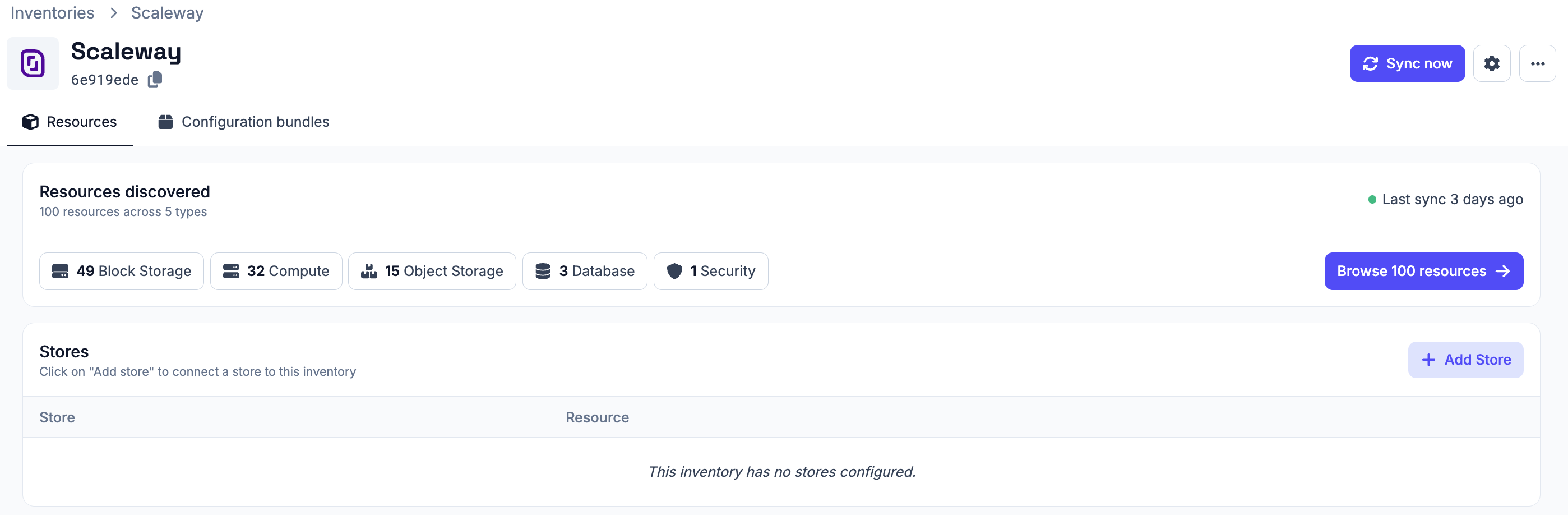
Task: Select the Resources tab
Action: 70,122
